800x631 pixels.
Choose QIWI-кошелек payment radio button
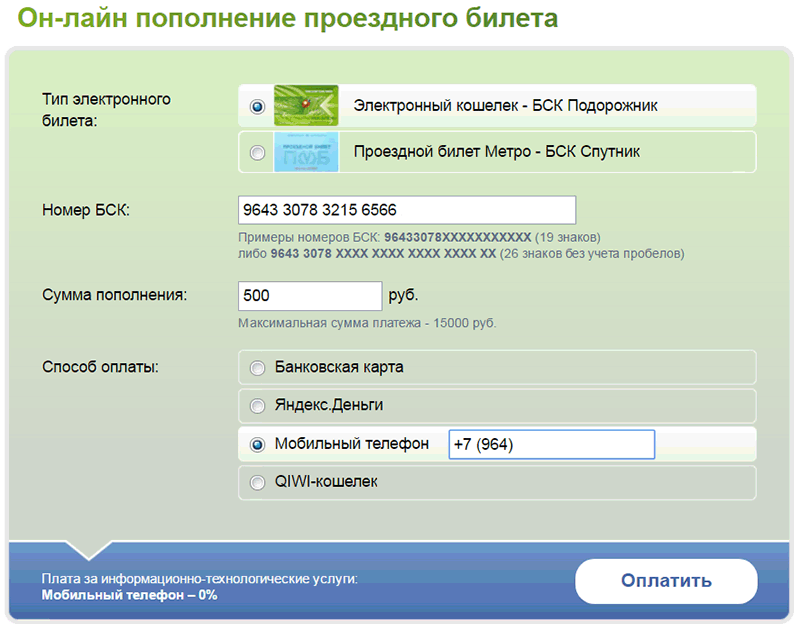tap(258, 482)
